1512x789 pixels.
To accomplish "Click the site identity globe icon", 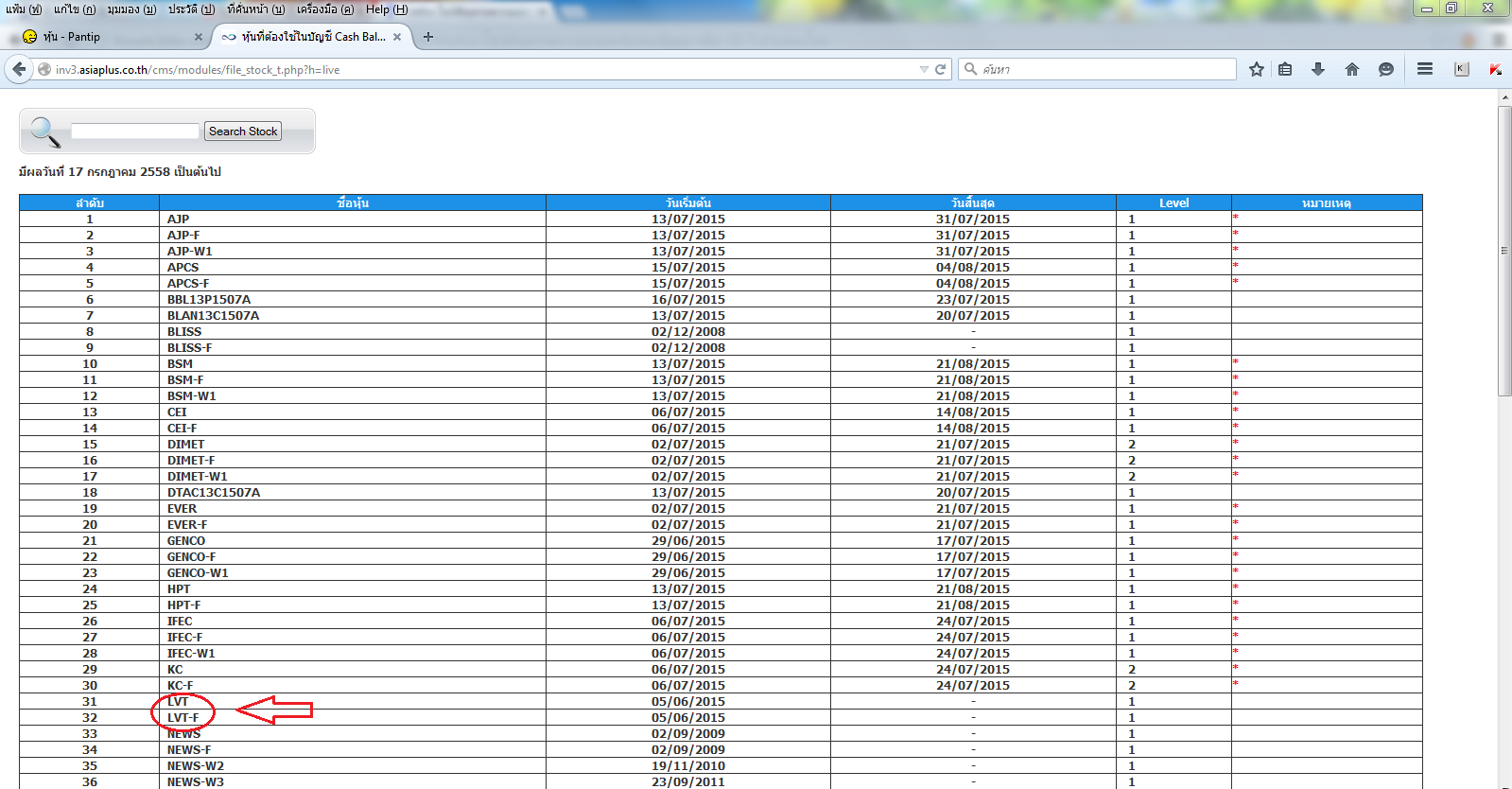I will click(44, 69).
